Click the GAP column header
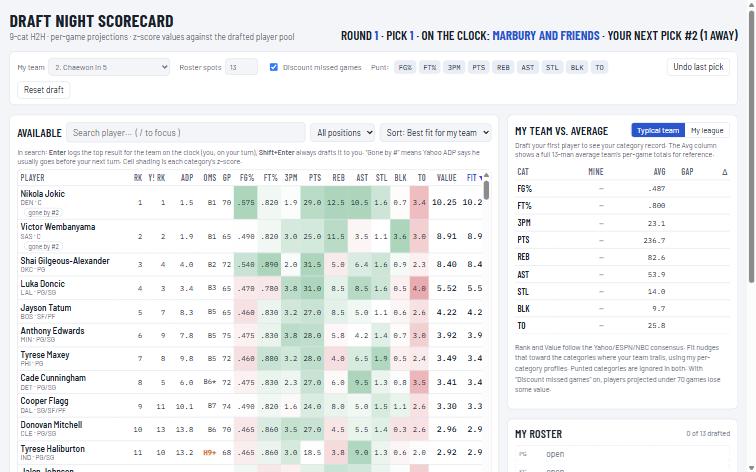 [x=687, y=172]
